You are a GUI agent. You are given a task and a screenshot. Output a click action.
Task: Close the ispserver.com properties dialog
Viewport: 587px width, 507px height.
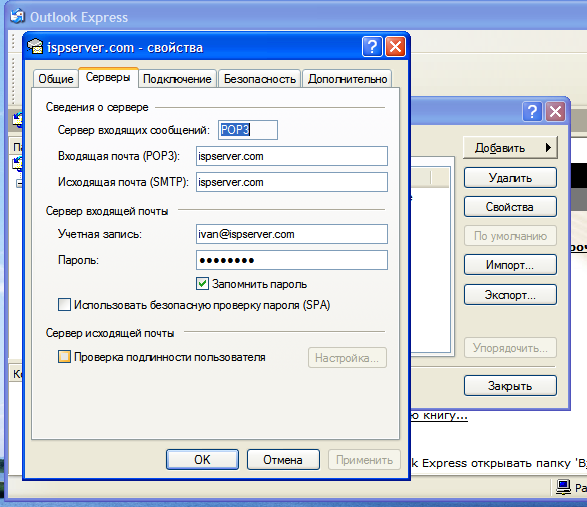(x=395, y=47)
